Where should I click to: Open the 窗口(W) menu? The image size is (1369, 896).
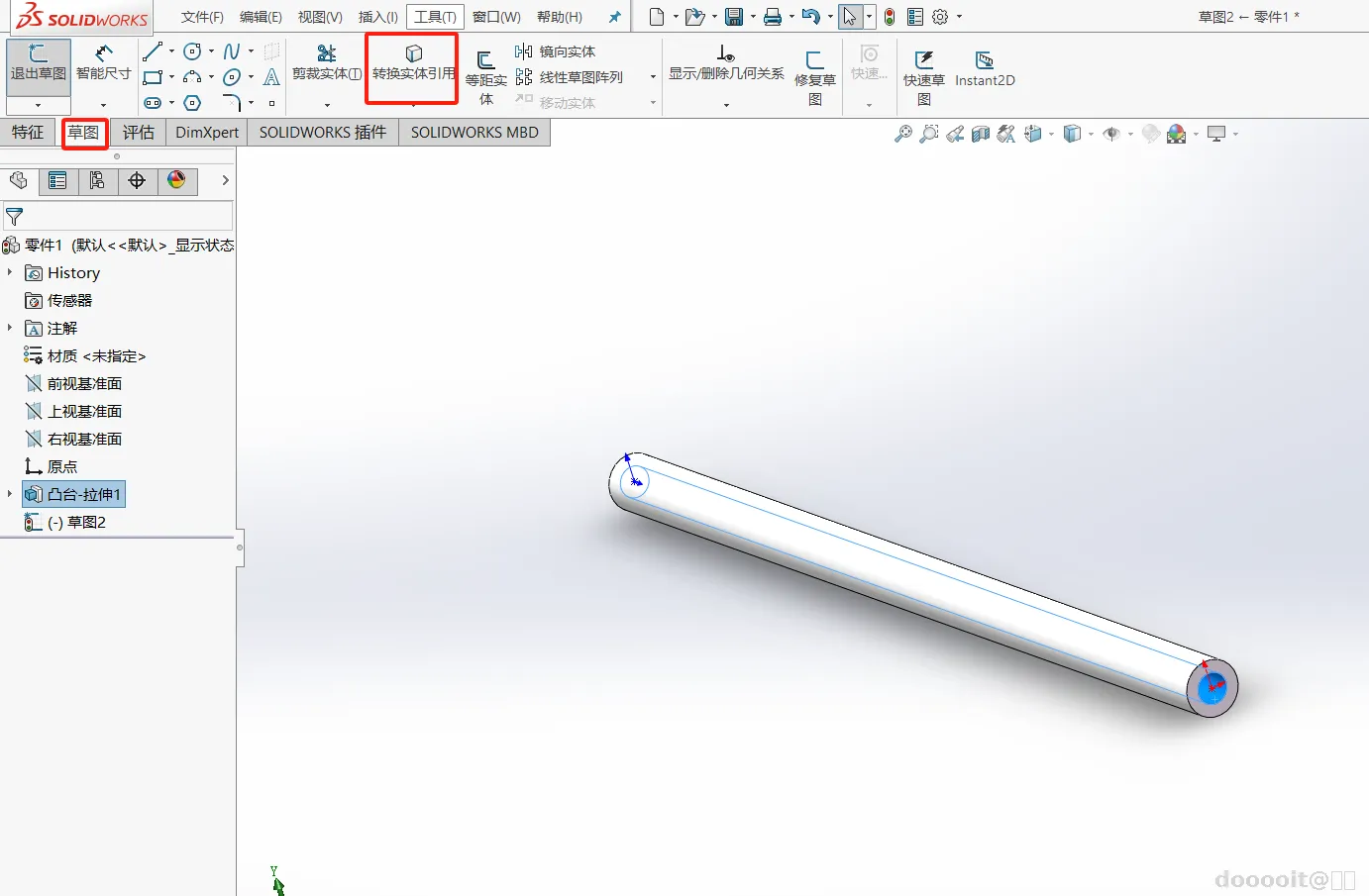(496, 17)
